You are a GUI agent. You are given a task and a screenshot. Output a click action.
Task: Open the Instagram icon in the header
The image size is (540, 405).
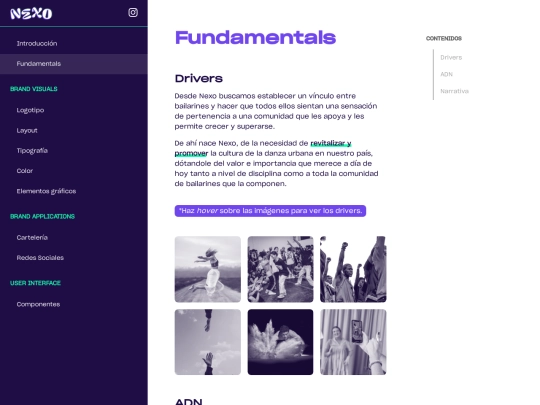(x=133, y=13)
